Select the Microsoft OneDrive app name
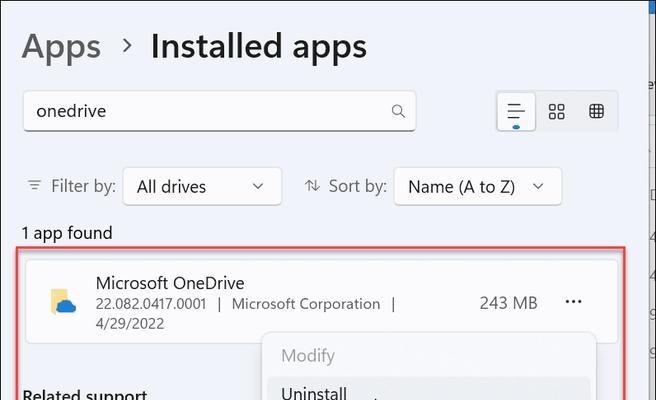 coord(170,283)
